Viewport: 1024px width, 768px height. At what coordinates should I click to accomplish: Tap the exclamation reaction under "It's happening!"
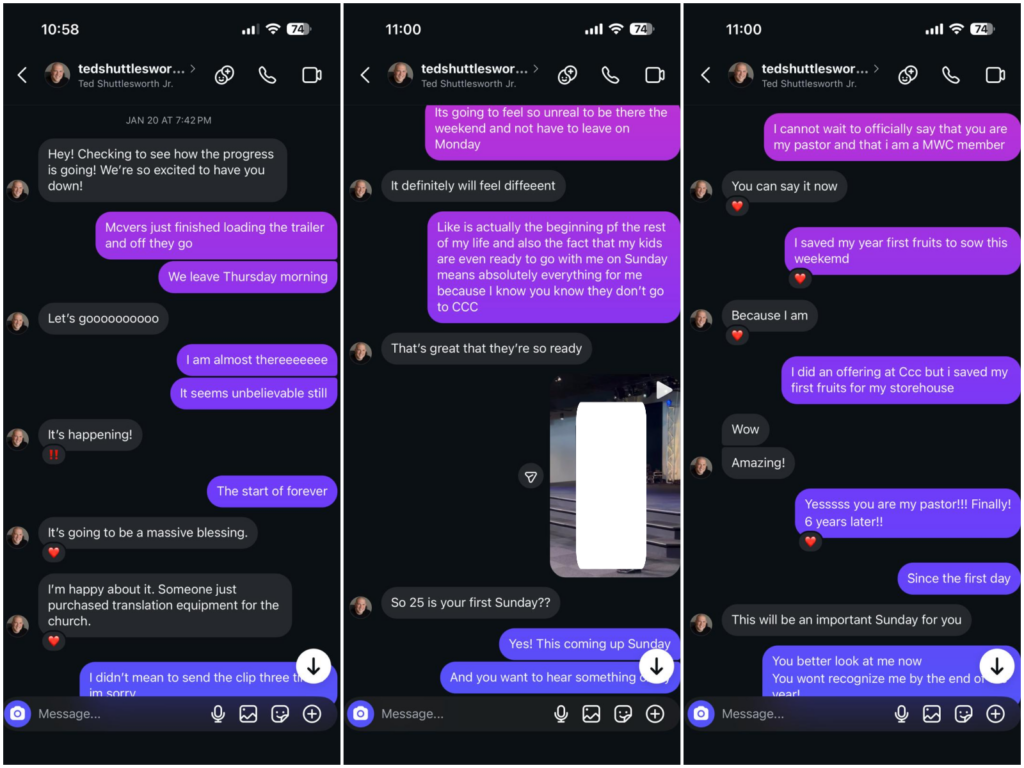(54, 455)
